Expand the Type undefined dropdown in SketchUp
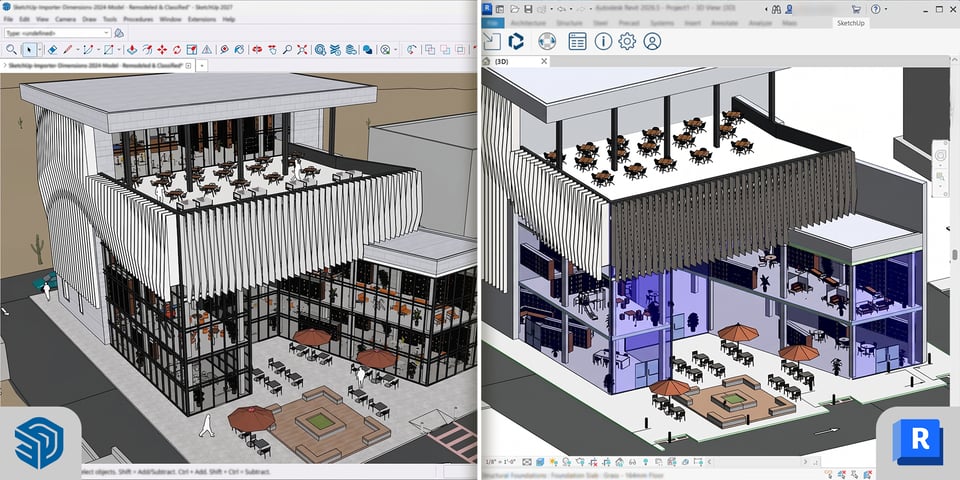Image resolution: width=960 pixels, height=480 pixels. point(107,33)
